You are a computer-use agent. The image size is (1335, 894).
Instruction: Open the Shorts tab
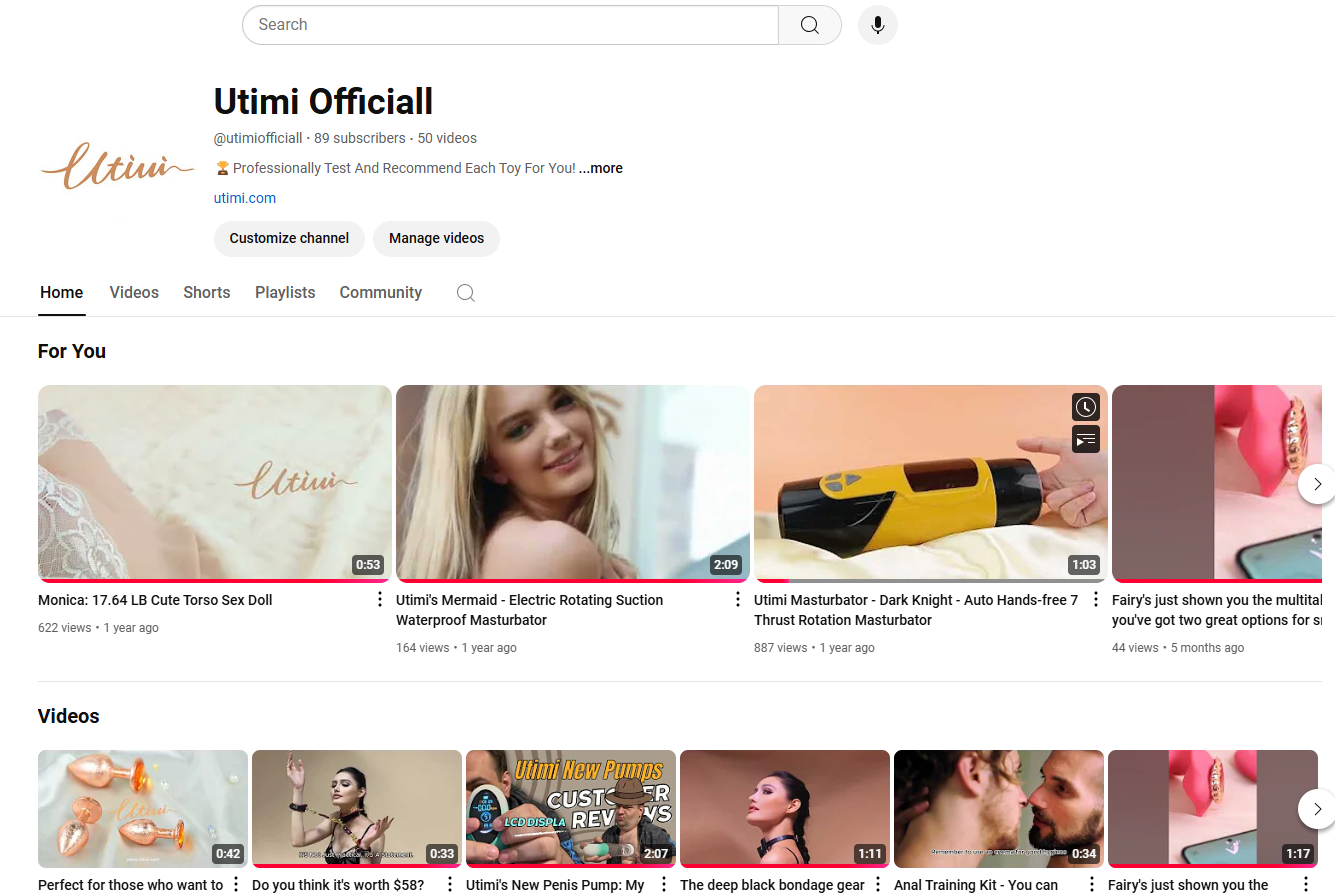[x=207, y=293]
